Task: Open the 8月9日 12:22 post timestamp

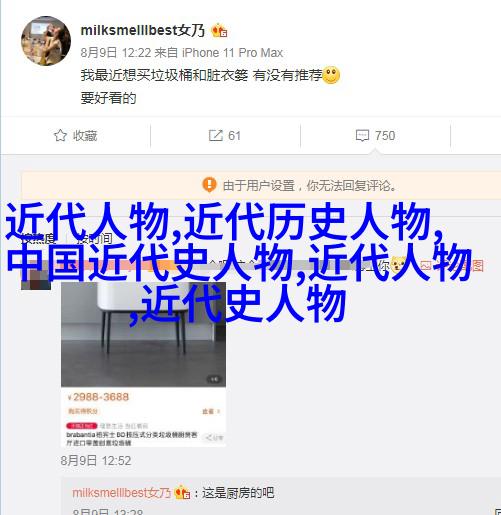Action: point(116,53)
